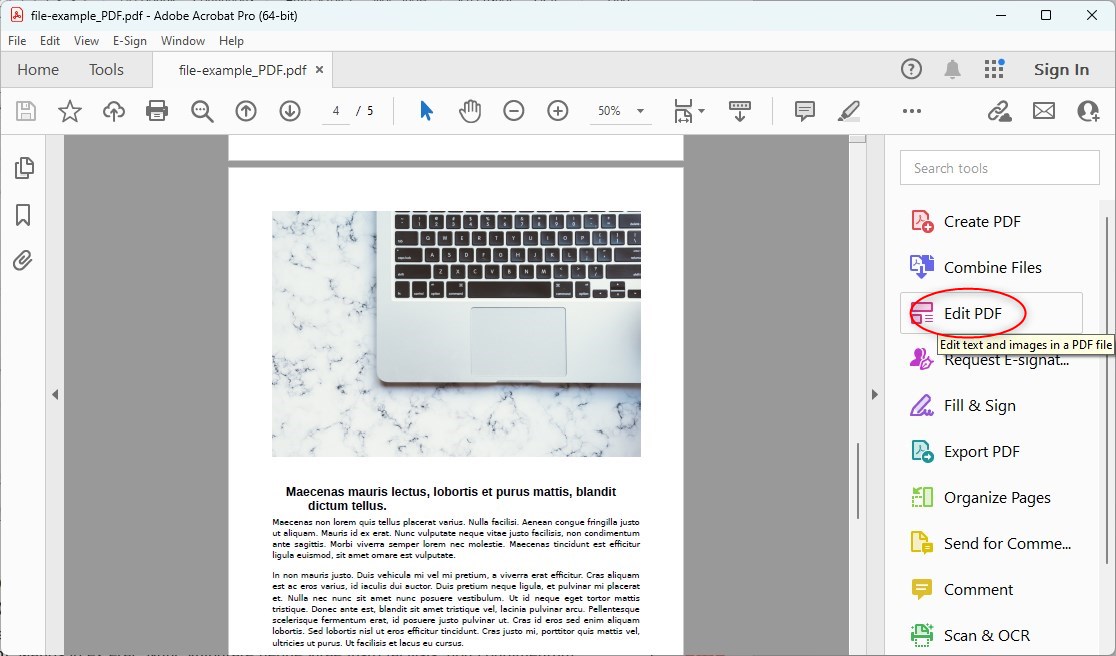Select the Hand tool
Screen dimensions: 1116x656
(469, 111)
